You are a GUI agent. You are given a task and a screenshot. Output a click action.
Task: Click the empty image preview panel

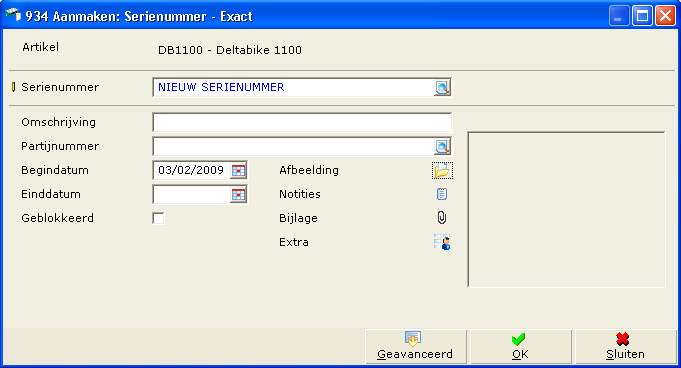(x=566, y=209)
